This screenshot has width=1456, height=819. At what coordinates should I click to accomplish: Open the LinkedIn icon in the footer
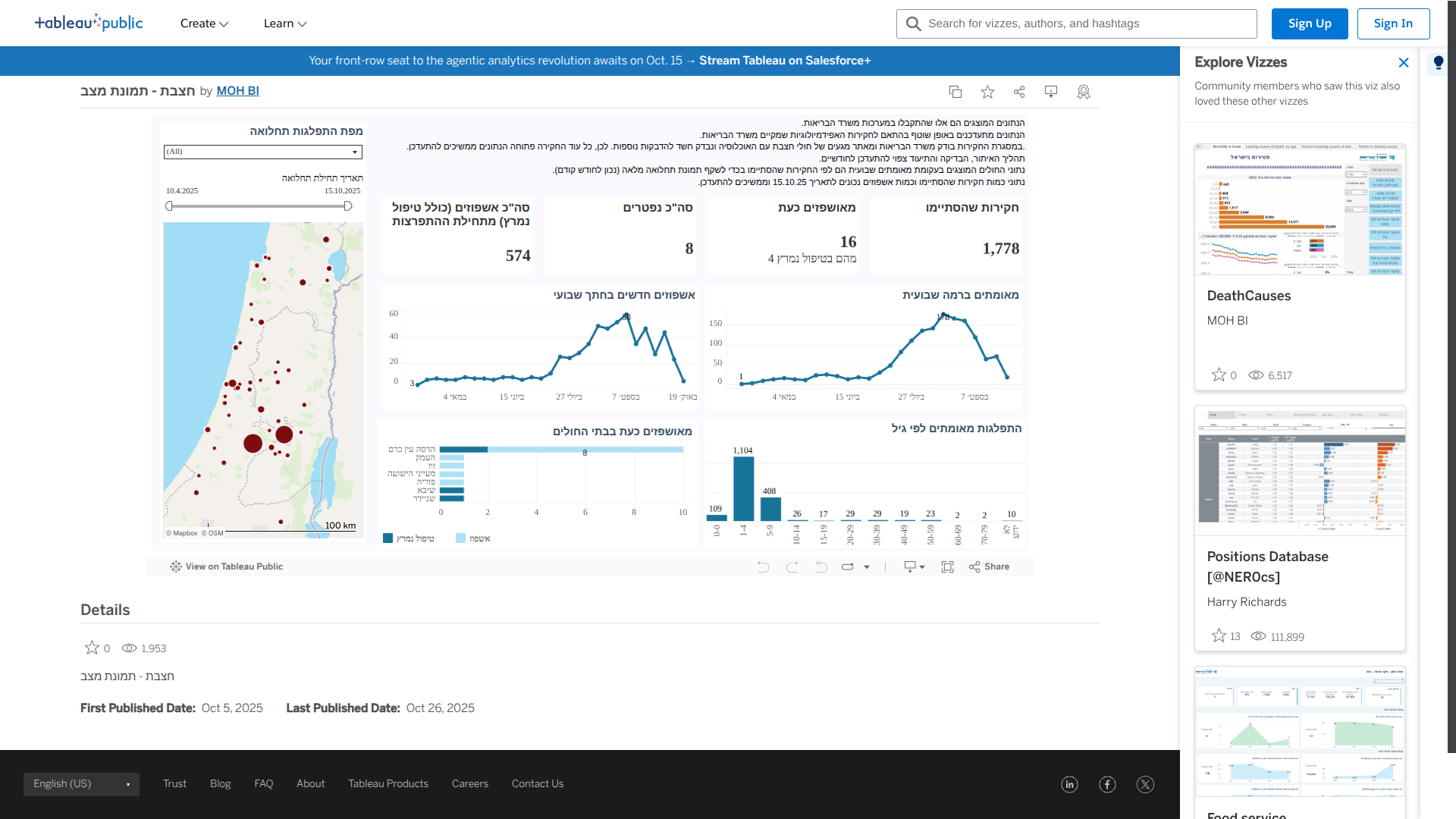[x=1069, y=785]
